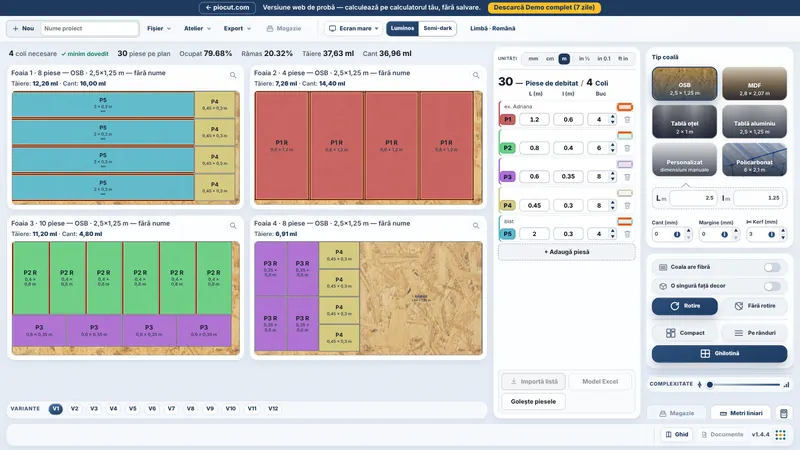
Task: Open Magazie in the top toolbar
Action: [284, 29]
